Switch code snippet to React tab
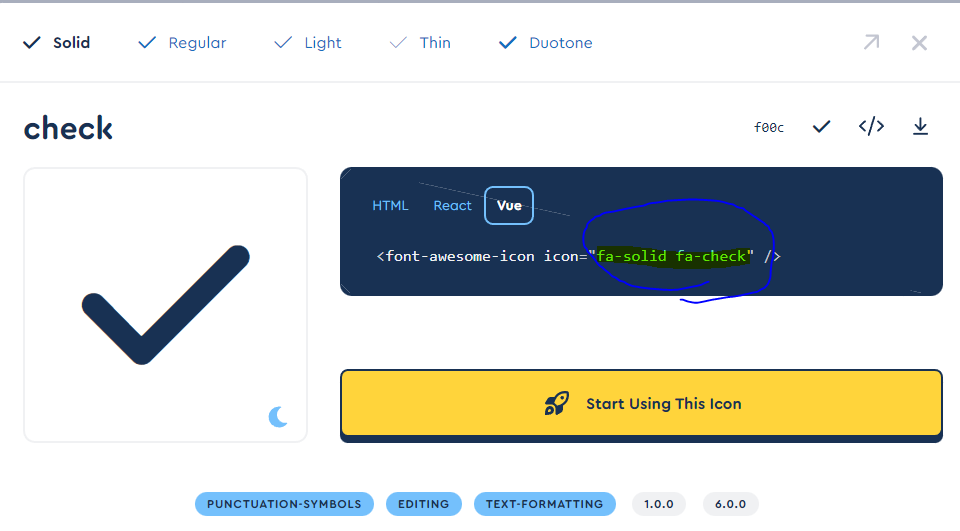The height and width of the screenshot is (531, 960). (452, 206)
